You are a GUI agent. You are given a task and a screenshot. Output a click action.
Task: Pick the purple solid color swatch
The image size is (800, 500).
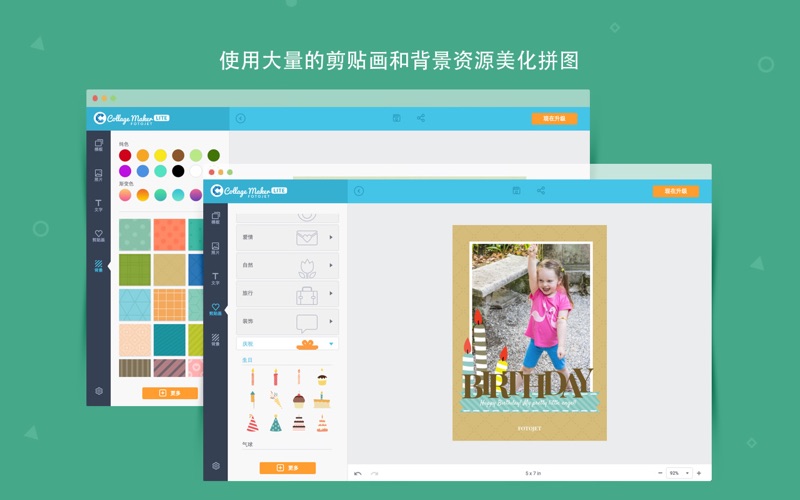pyautogui.click(x=125, y=171)
